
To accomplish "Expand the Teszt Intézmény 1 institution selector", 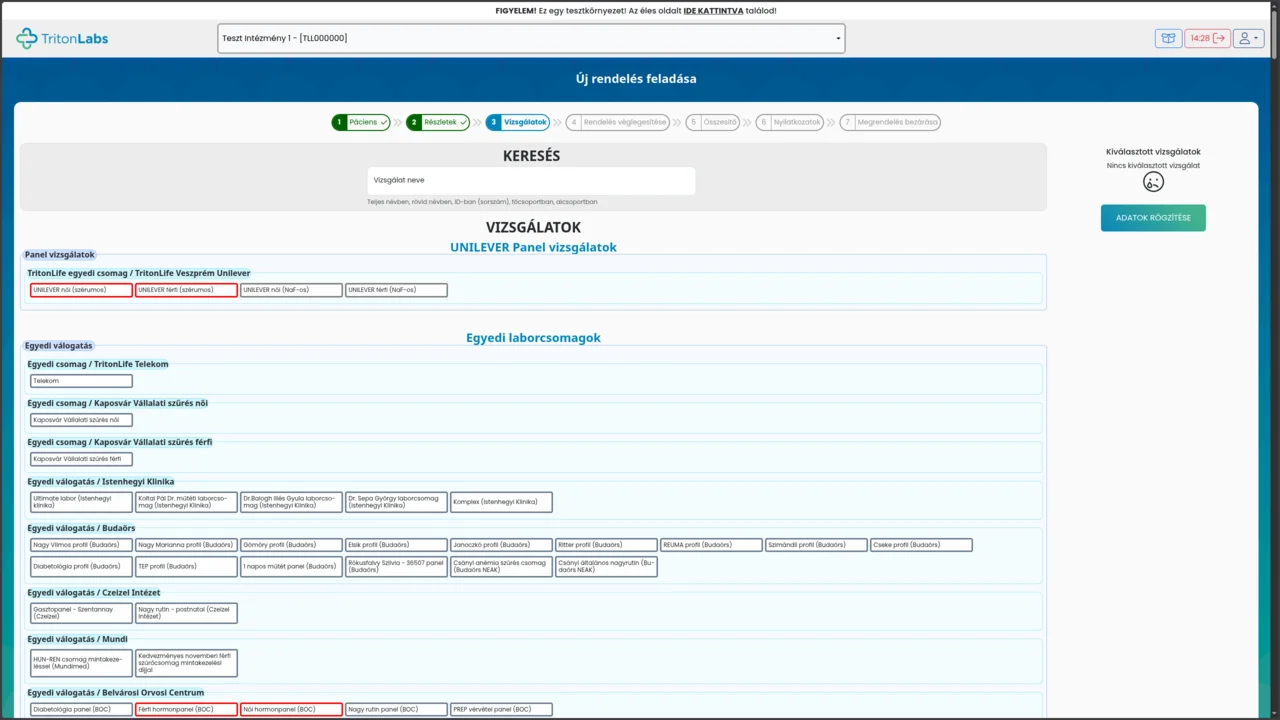I will pos(531,38).
